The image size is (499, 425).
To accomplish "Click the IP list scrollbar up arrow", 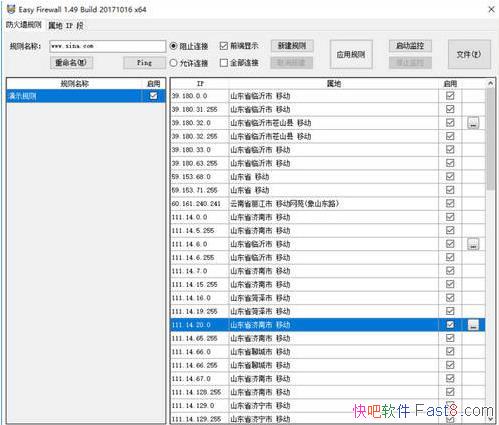I will pyautogui.click(x=490, y=83).
